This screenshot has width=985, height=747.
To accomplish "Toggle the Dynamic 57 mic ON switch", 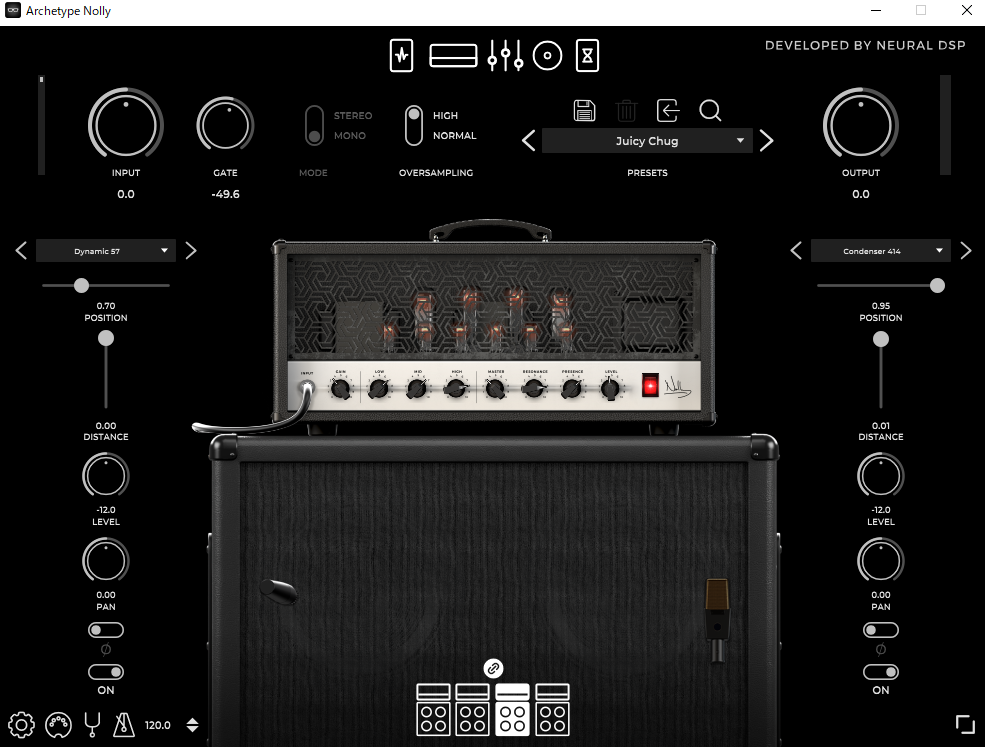I will (106, 672).
